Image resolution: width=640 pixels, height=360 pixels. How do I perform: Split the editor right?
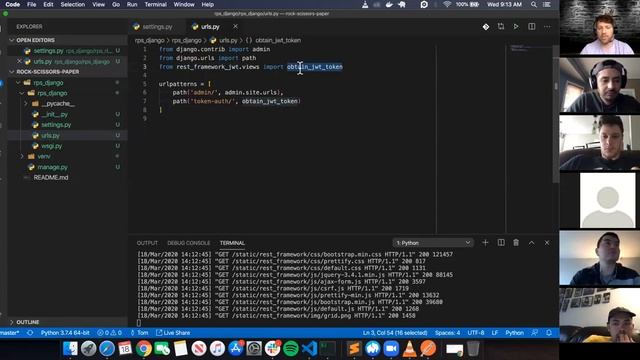click(x=531, y=27)
